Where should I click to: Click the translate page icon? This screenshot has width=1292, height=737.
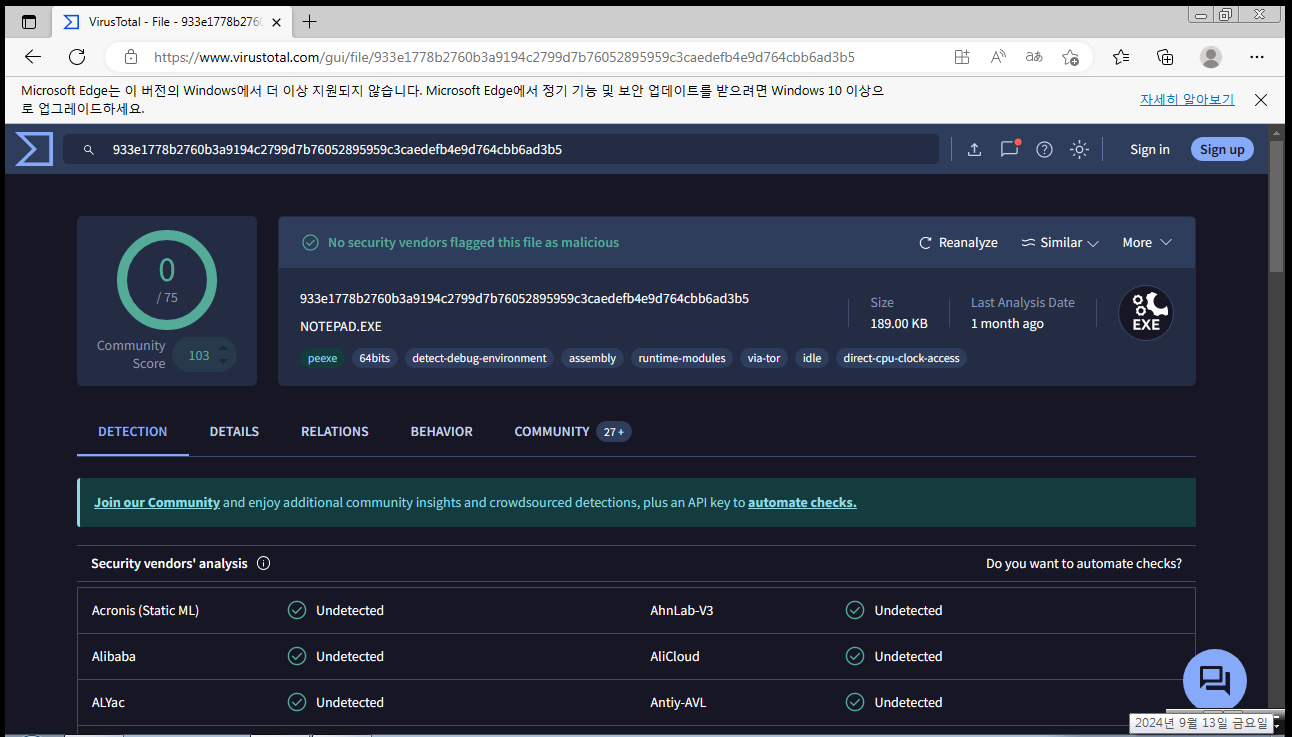(1034, 57)
